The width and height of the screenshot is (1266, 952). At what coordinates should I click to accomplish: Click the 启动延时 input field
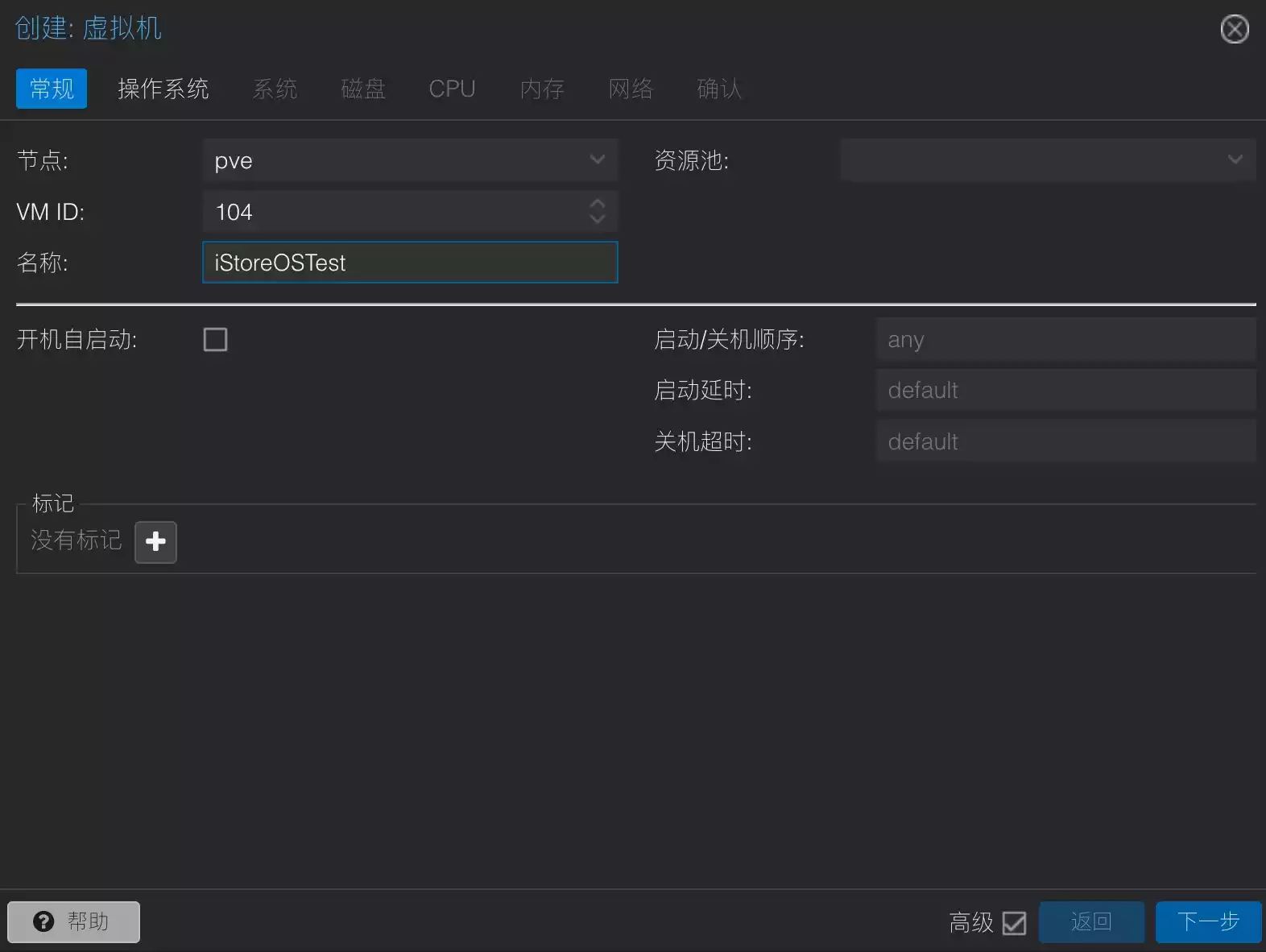[1065, 391]
